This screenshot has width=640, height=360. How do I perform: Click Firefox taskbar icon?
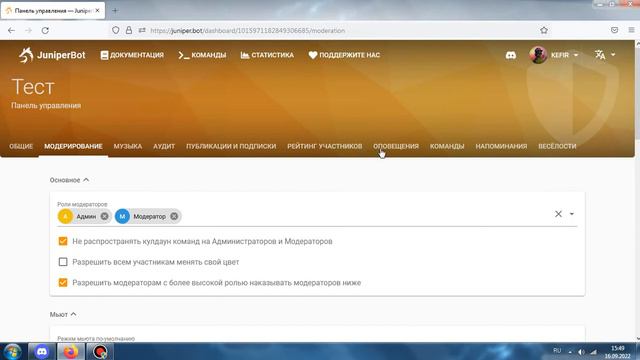pos(70,351)
